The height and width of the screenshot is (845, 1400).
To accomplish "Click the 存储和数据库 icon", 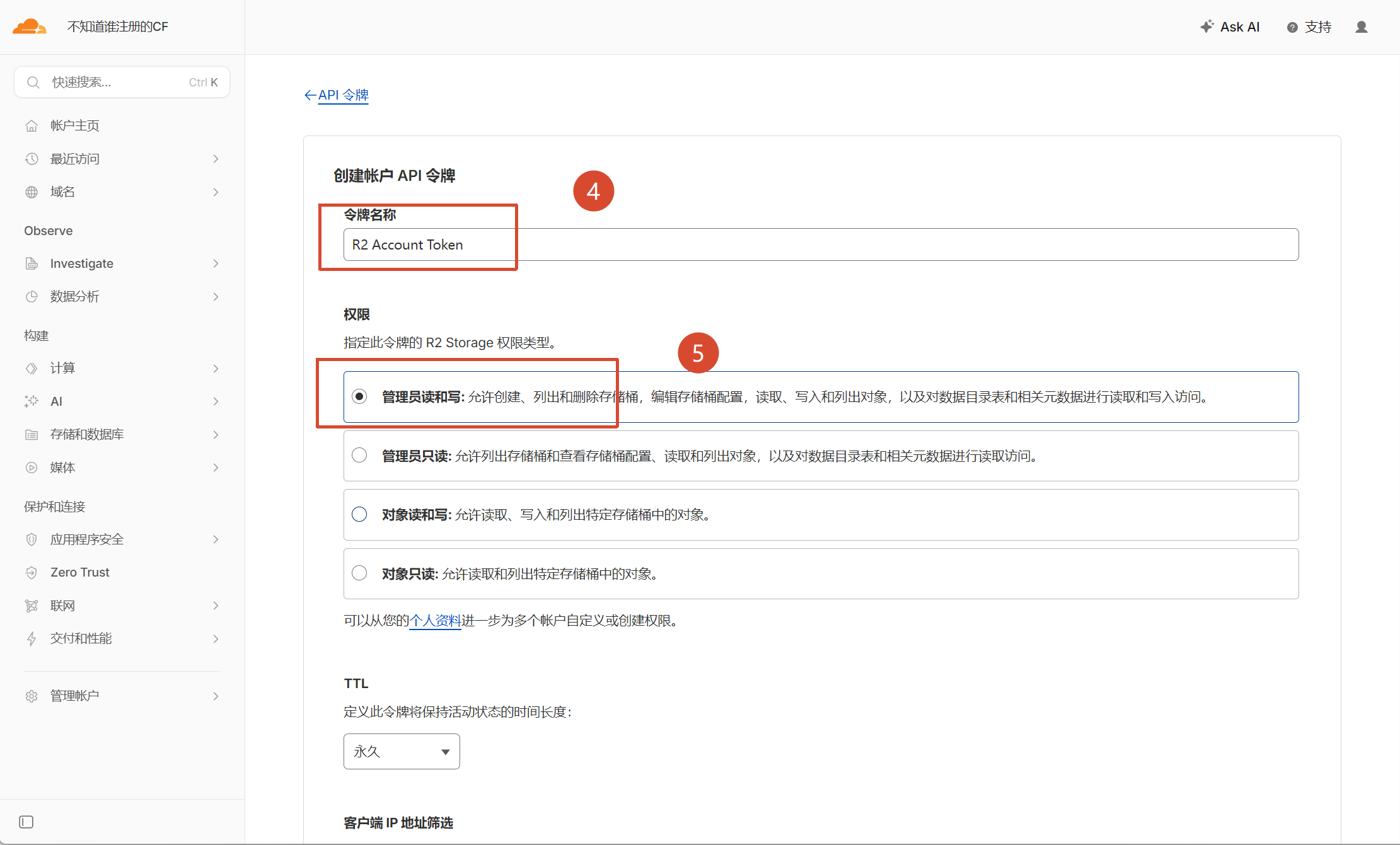I will [32, 434].
